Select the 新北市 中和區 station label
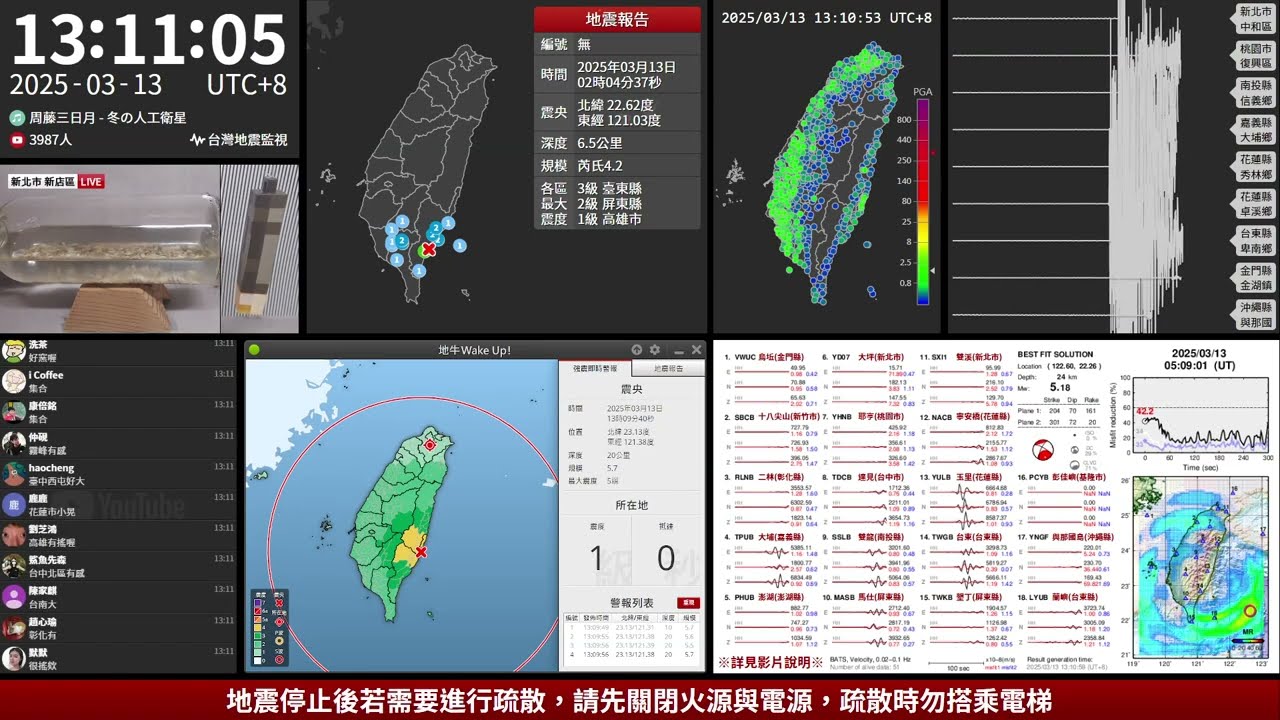 pyautogui.click(x=1256, y=19)
